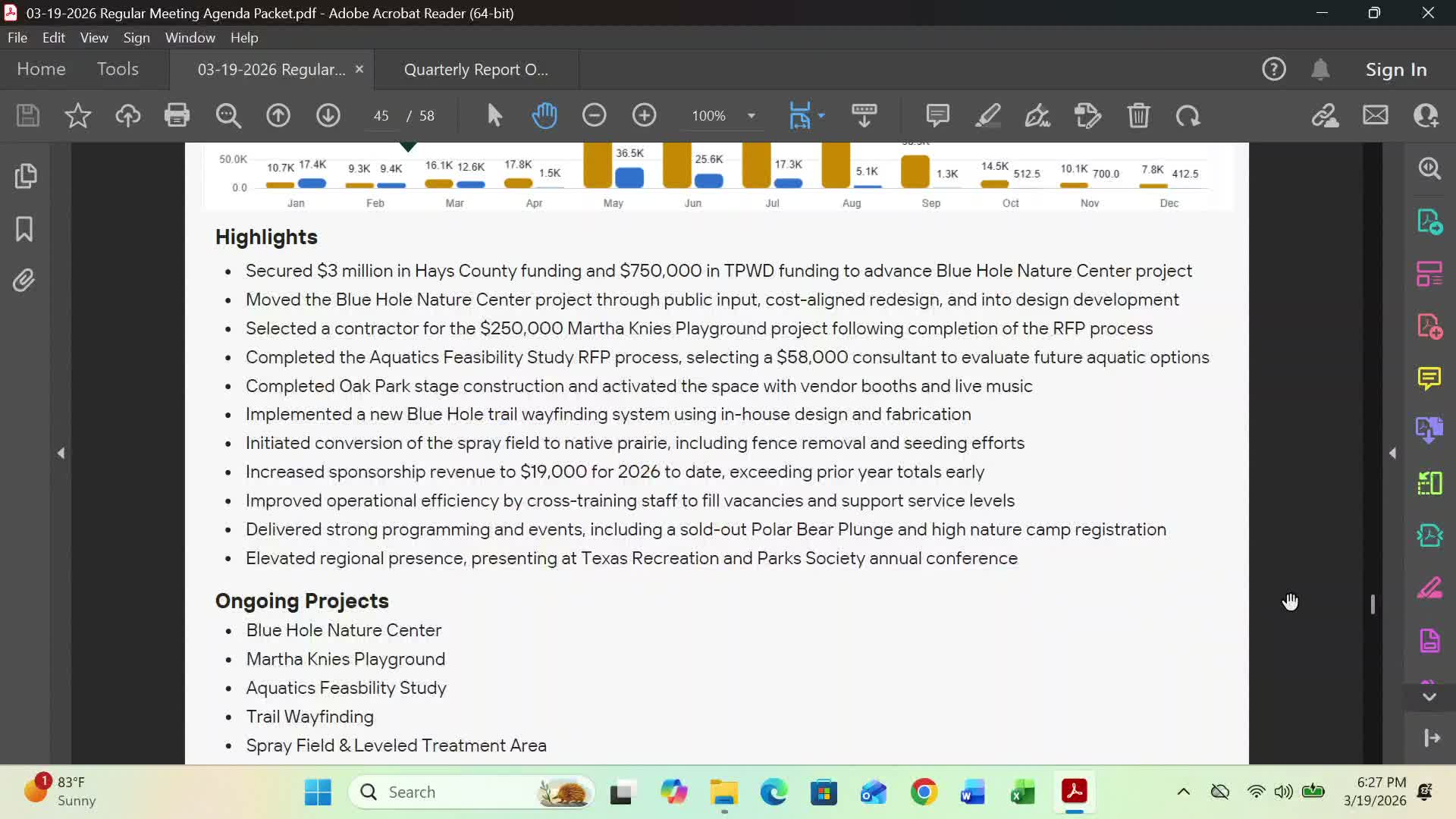Click the Sign In button
Viewport: 1456px width, 819px height.
pos(1395,70)
